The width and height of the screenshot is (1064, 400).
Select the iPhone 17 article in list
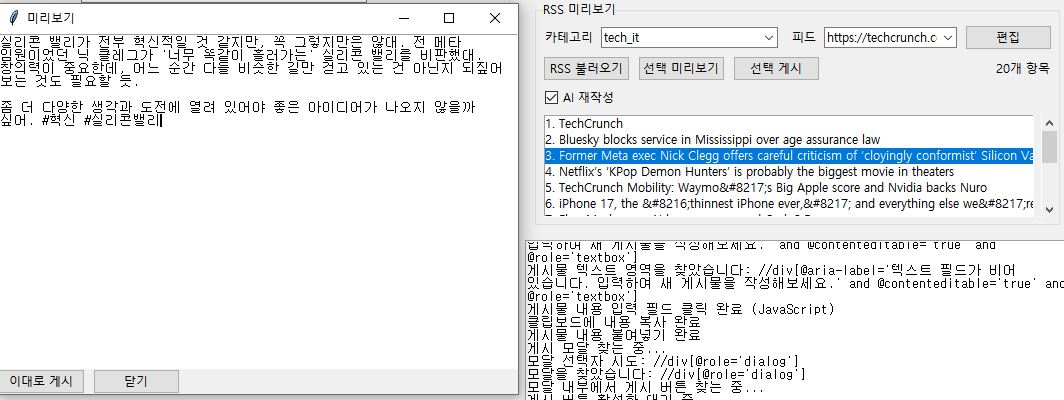click(780, 203)
